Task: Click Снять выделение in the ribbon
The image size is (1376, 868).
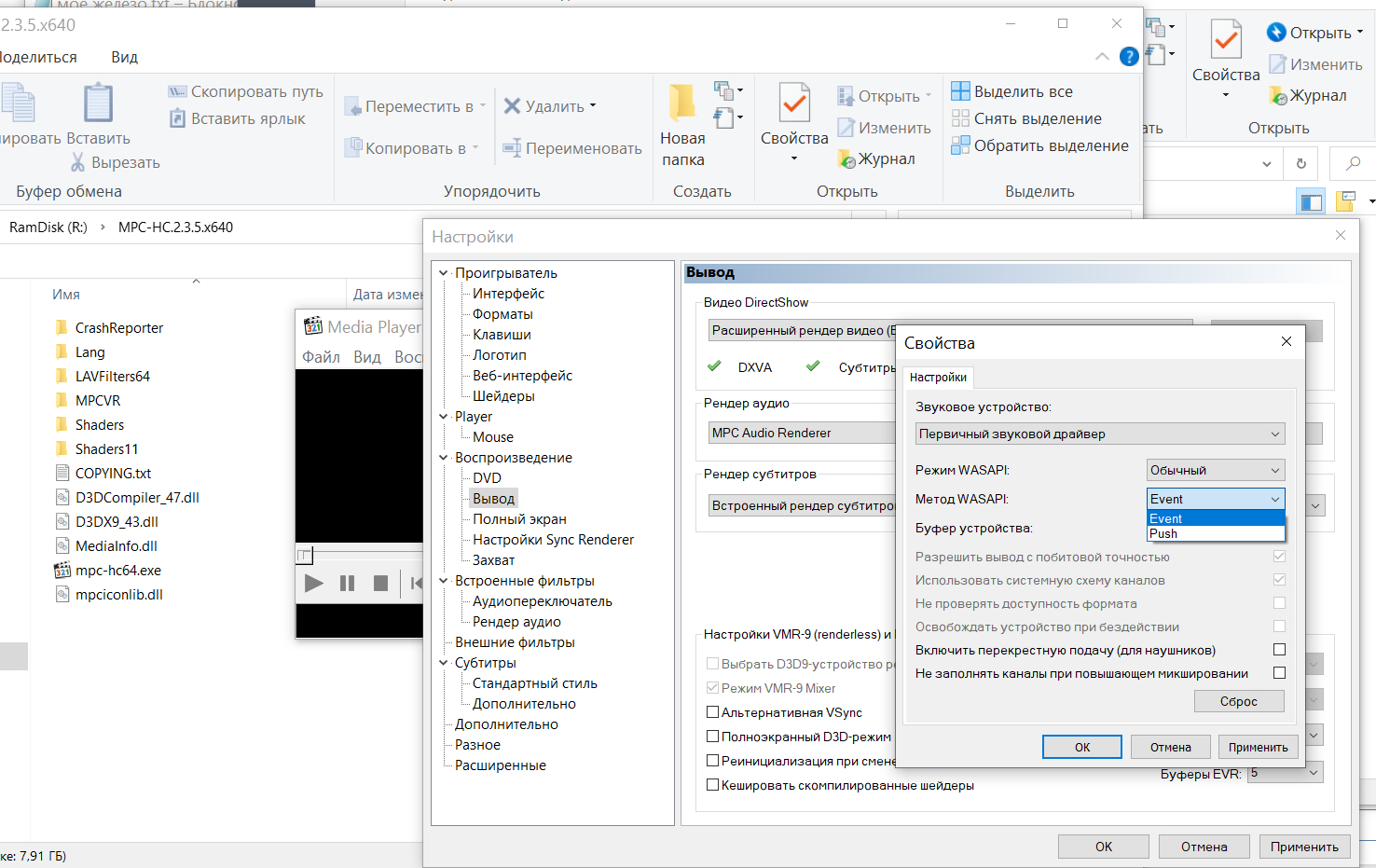Action: [1026, 118]
